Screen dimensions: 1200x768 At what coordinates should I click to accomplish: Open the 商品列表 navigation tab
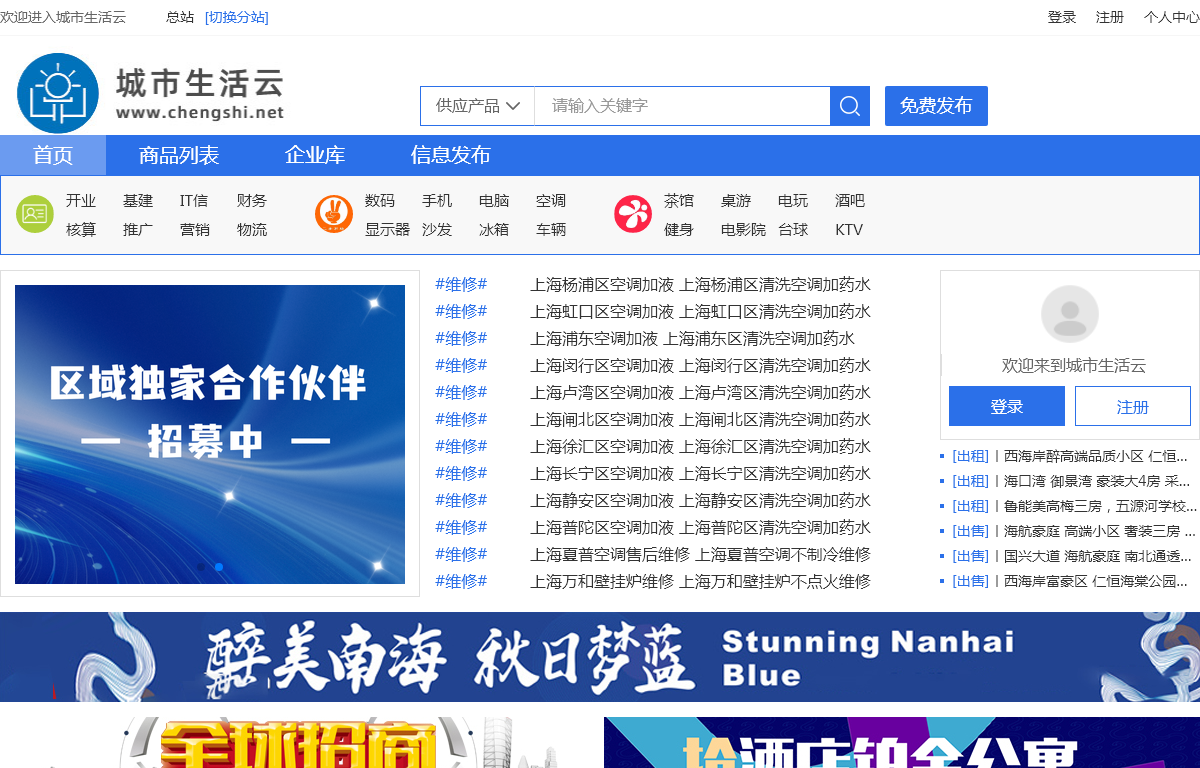click(x=179, y=155)
